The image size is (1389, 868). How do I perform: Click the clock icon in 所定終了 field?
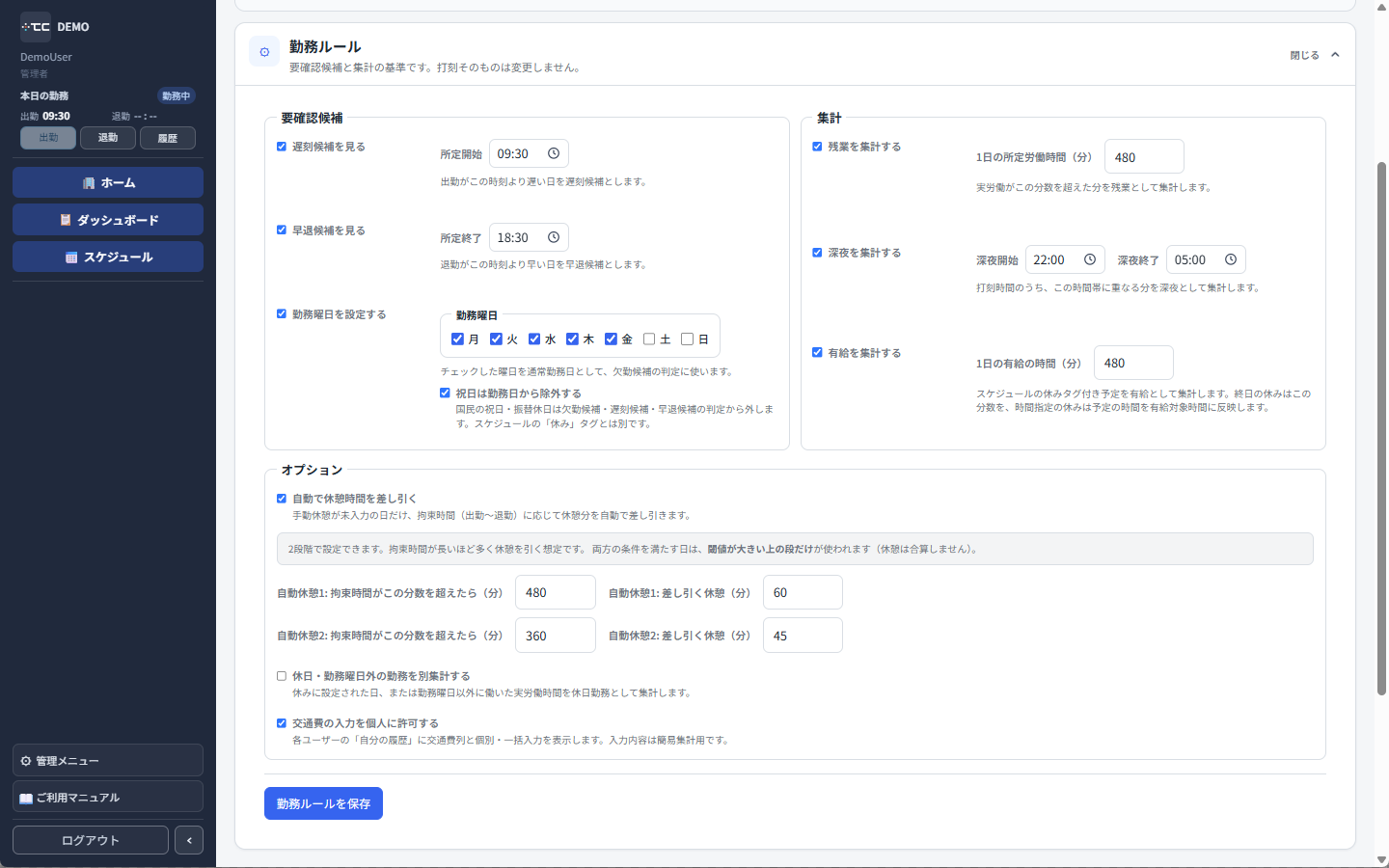tap(554, 237)
